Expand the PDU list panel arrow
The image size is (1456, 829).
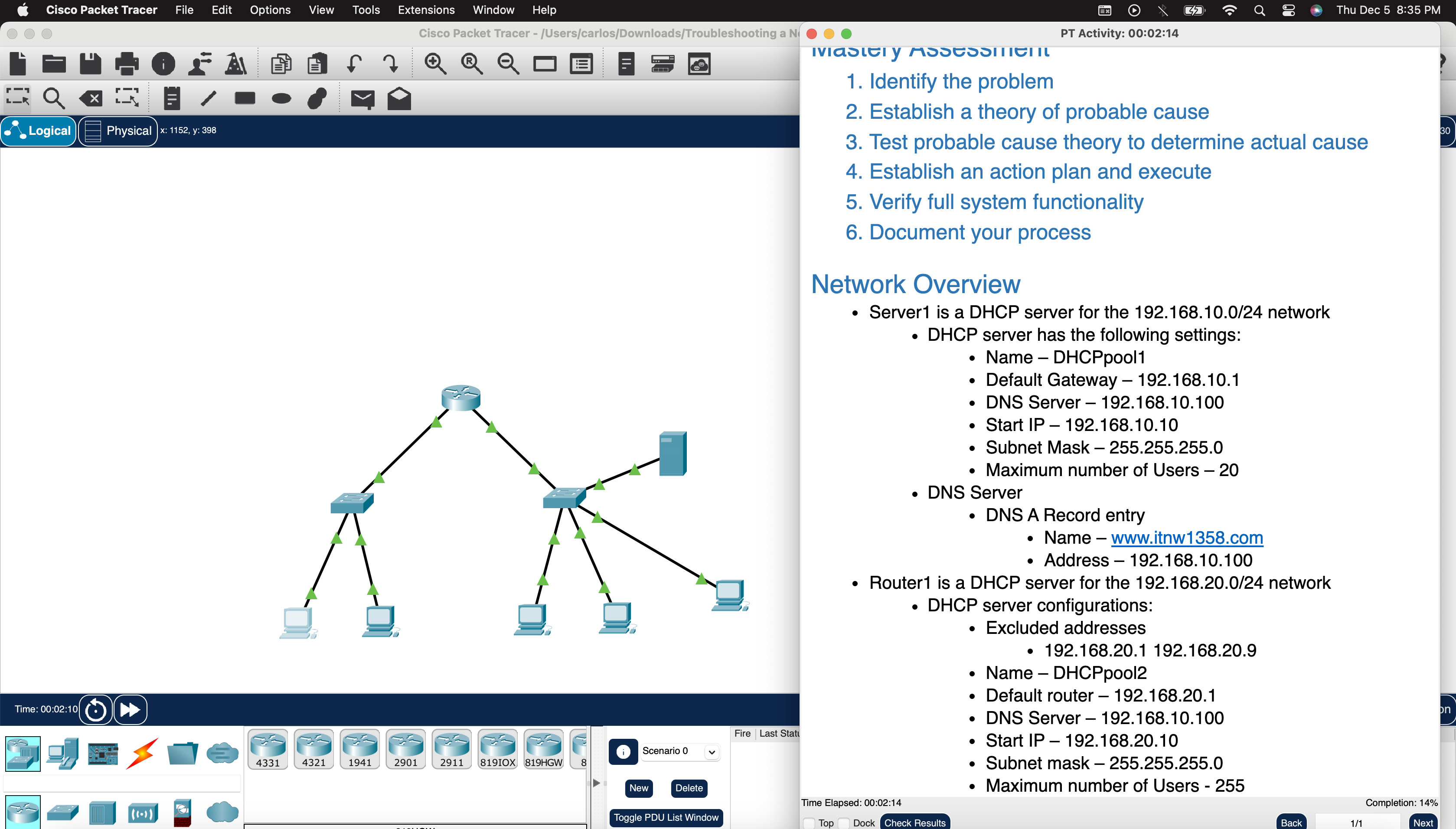tap(596, 783)
